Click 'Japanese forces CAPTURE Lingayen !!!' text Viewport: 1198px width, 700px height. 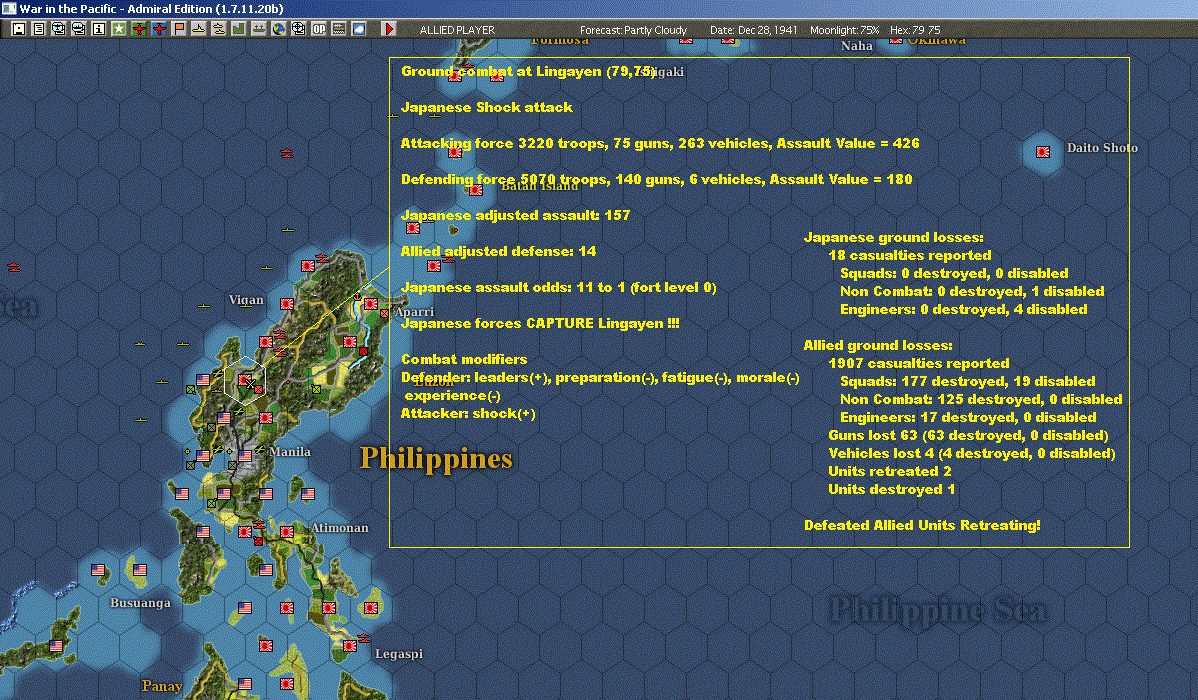[x=540, y=323]
